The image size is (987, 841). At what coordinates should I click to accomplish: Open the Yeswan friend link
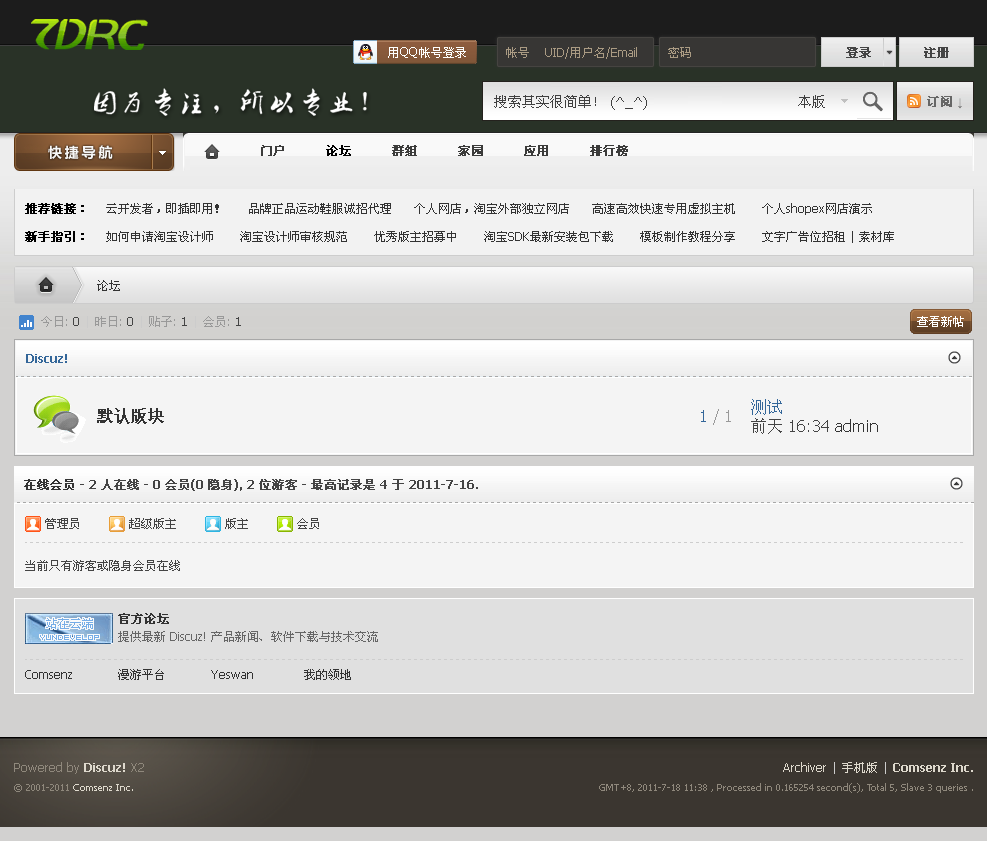(x=232, y=675)
